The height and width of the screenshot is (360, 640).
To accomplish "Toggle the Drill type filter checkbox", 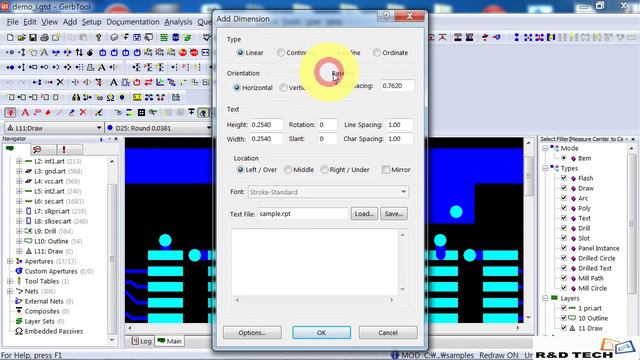I will (564, 228).
